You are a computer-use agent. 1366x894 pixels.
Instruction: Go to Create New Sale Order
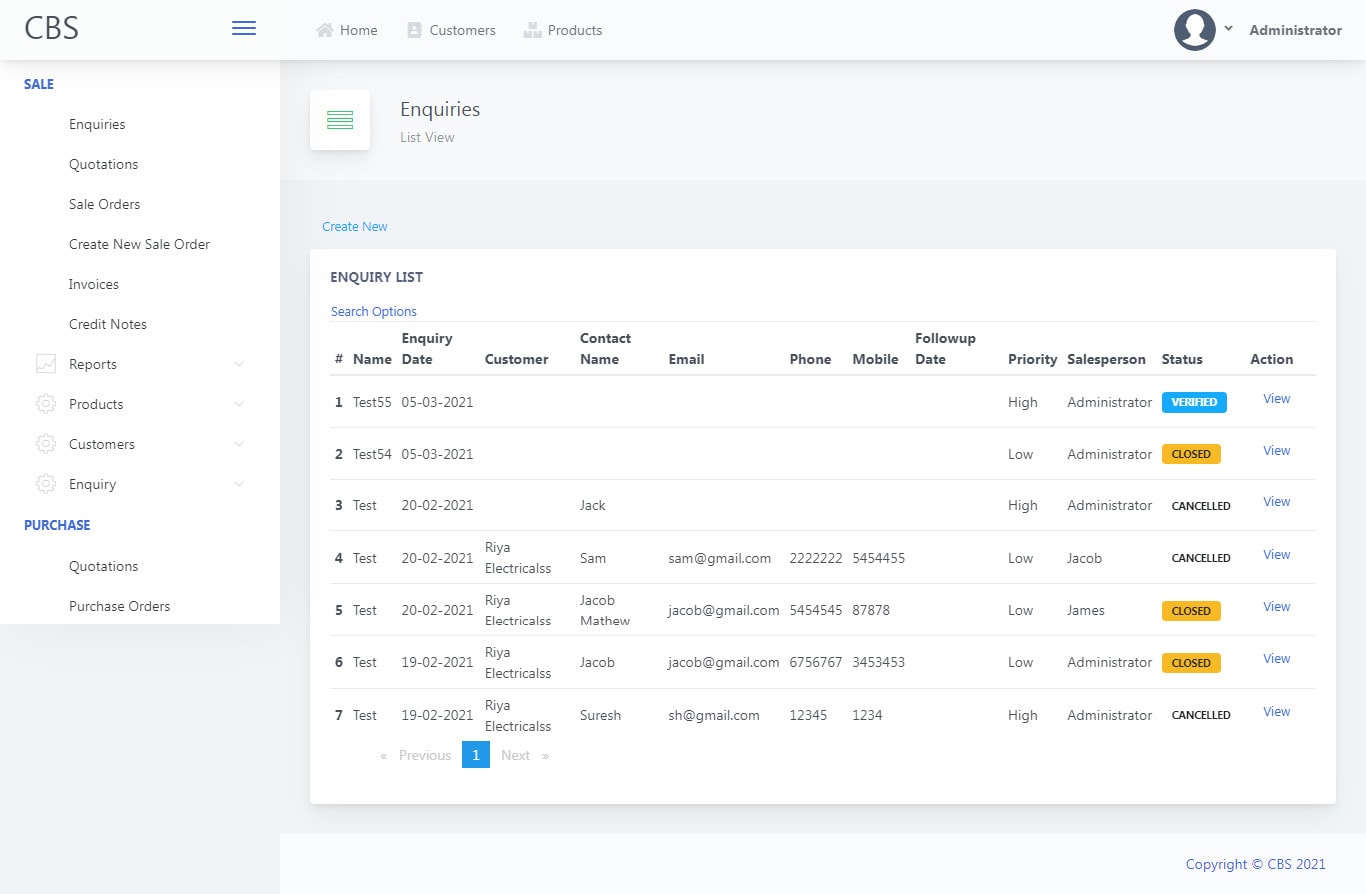coord(139,244)
